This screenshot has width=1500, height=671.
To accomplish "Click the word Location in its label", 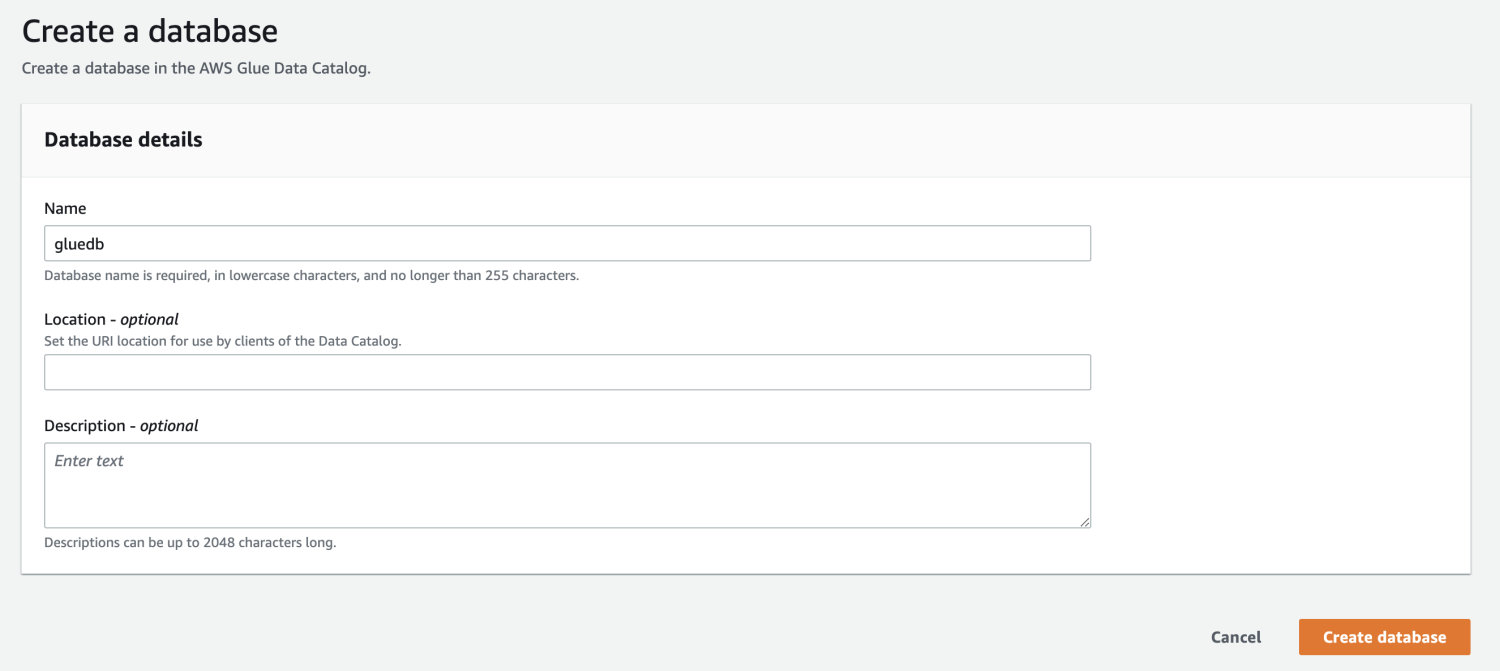I will pyautogui.click(x=75, y=320).
